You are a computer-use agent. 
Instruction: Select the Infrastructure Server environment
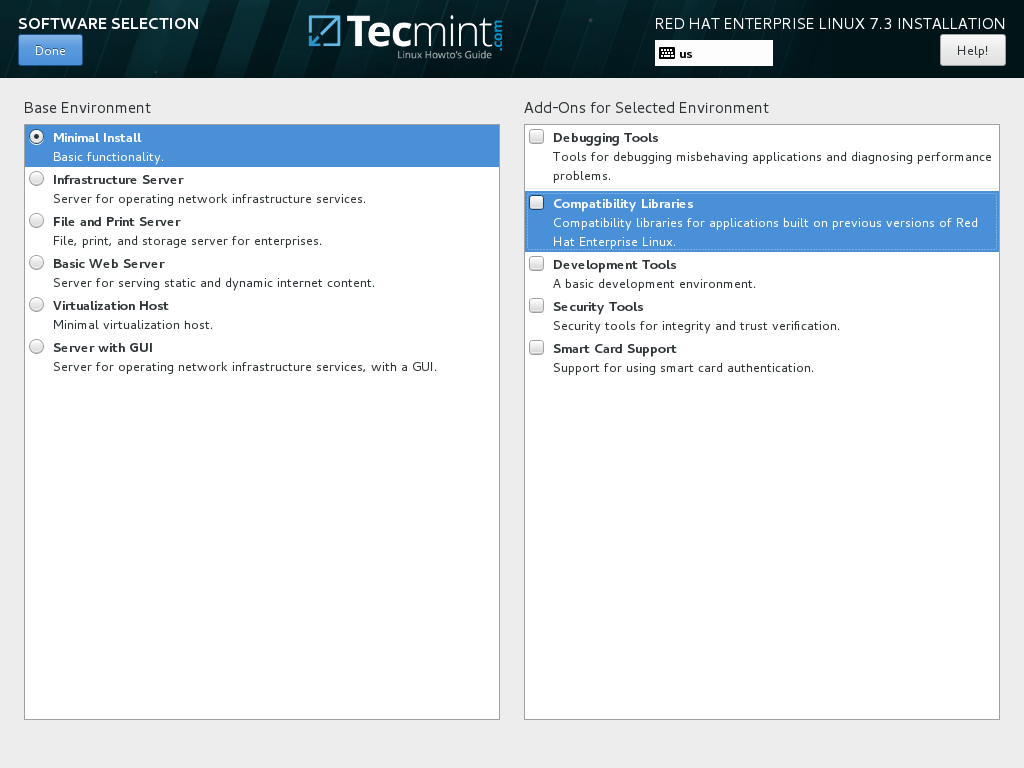click(x=36, y=178)
